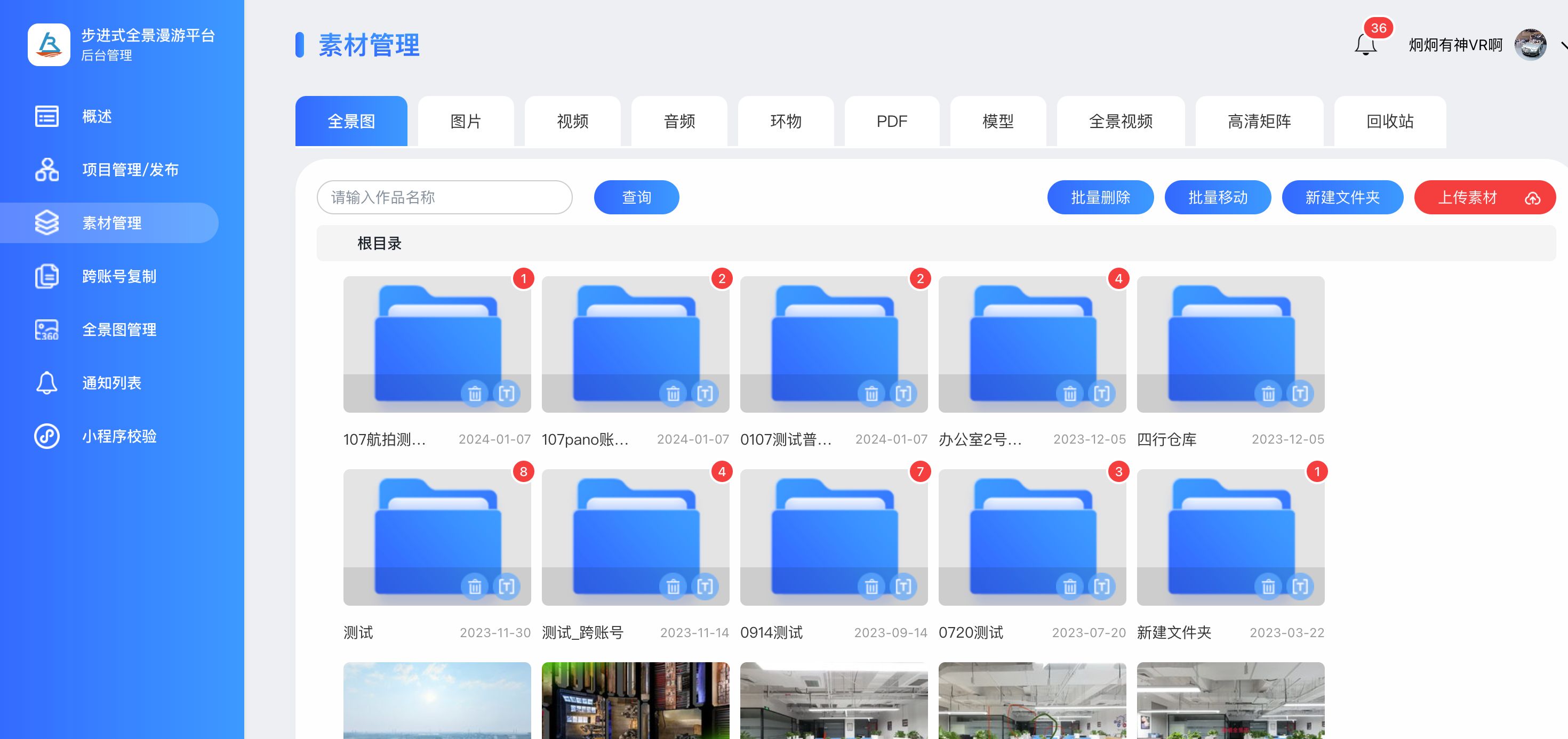The image size is (1568, 739).
Task: Click 新建文件夹 button
Action: tap(1342, 197)
